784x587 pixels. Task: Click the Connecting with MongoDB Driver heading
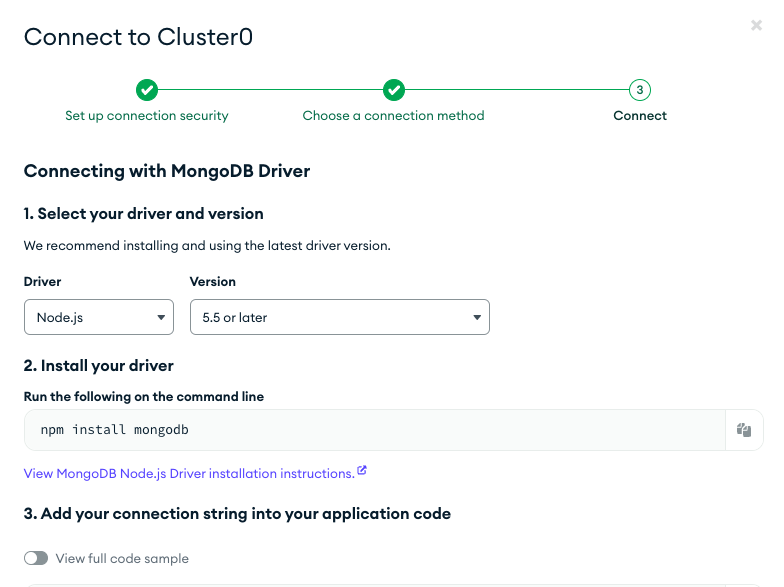[167, 171]
